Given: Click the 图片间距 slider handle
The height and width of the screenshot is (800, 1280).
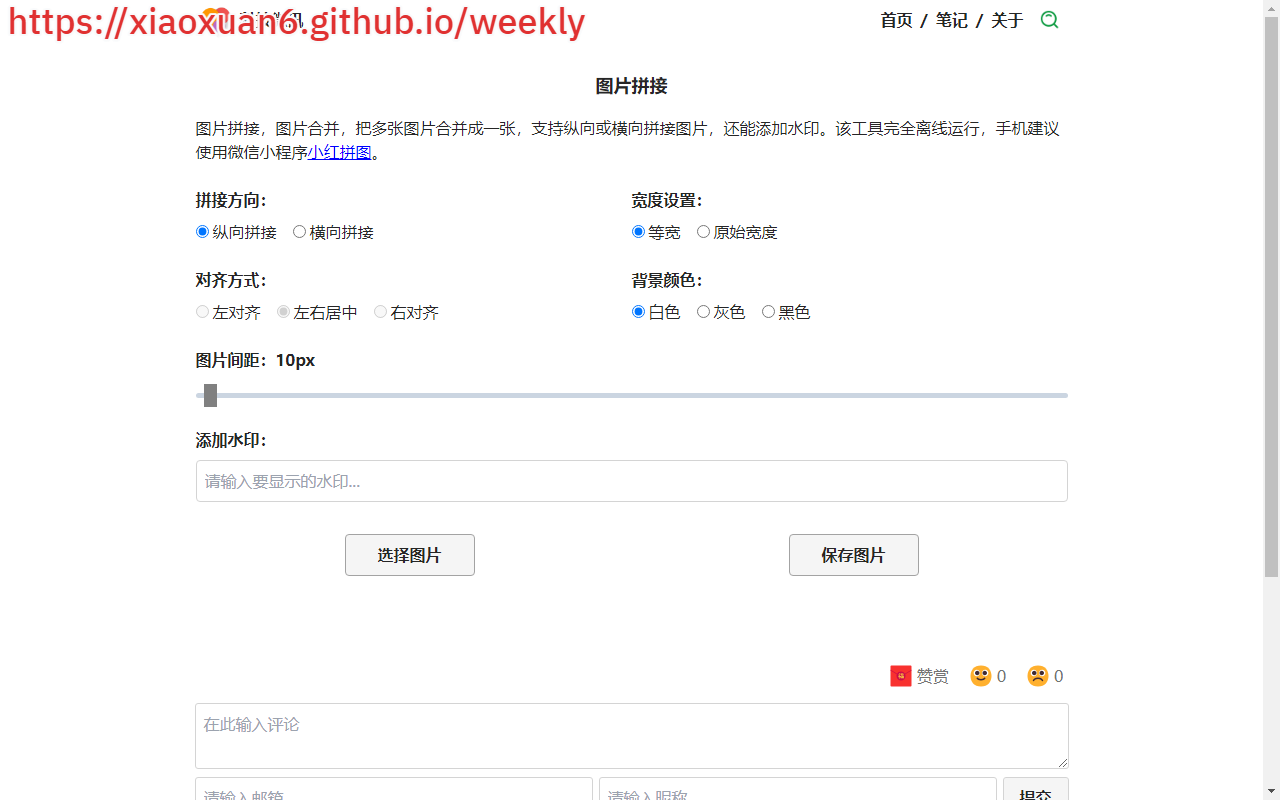Looking at the screenshot, I should tap(210, 396).
